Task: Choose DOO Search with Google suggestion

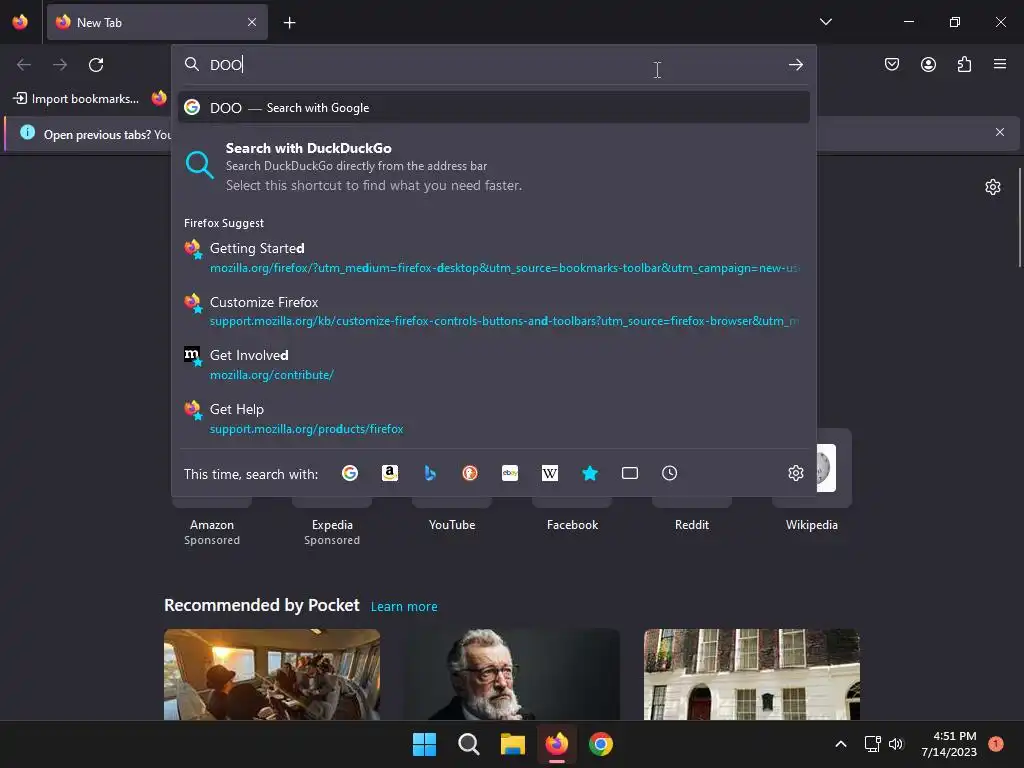Action: [x=494, y=108]
